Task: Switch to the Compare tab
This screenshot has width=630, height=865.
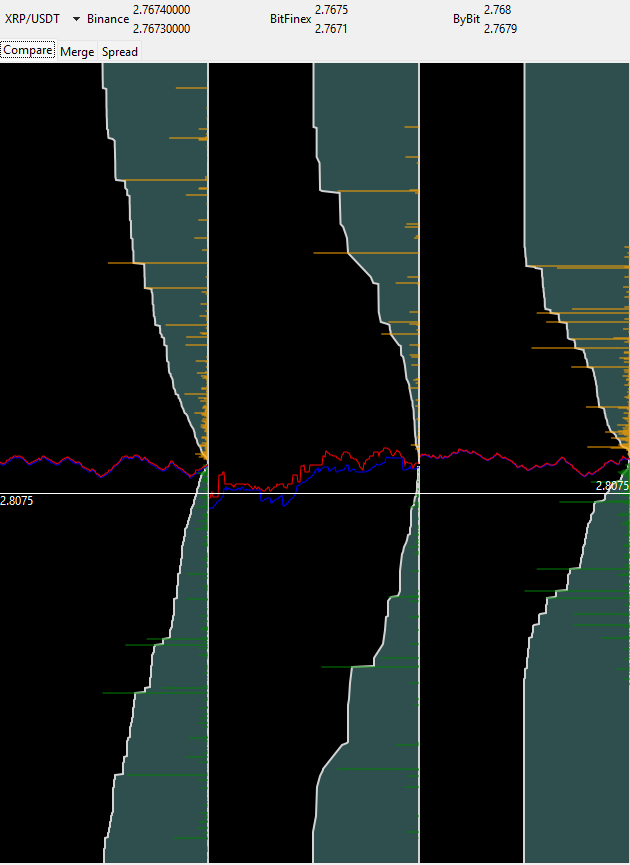Action: coord(28,51)
